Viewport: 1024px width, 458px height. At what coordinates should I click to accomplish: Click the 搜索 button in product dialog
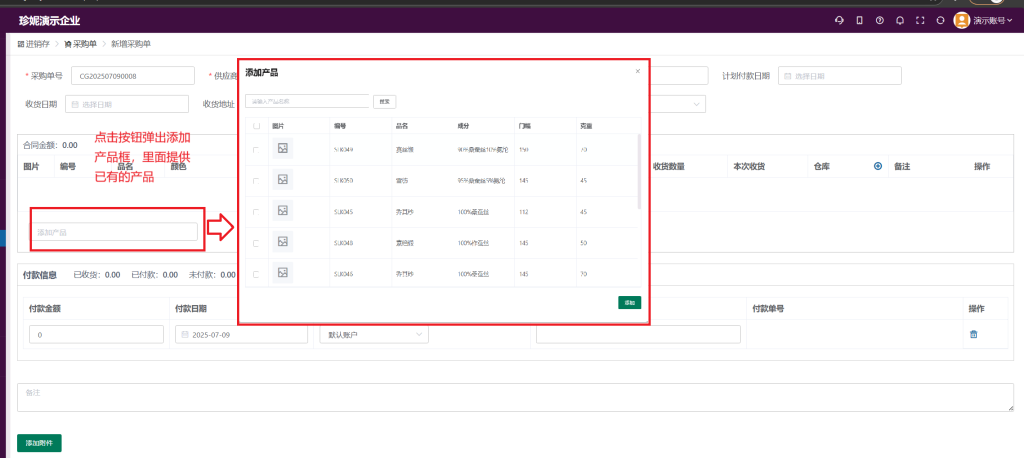click(x=384, y=101)
